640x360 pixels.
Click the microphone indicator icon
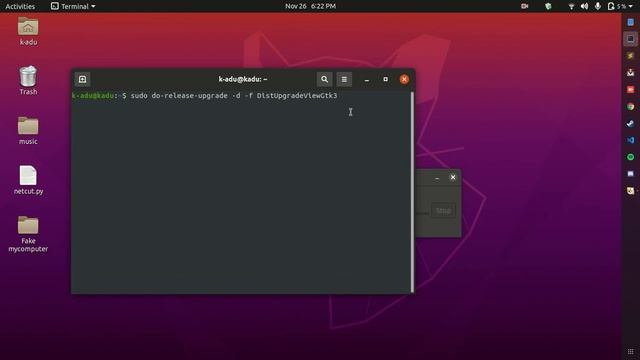[x=598, y=6]
